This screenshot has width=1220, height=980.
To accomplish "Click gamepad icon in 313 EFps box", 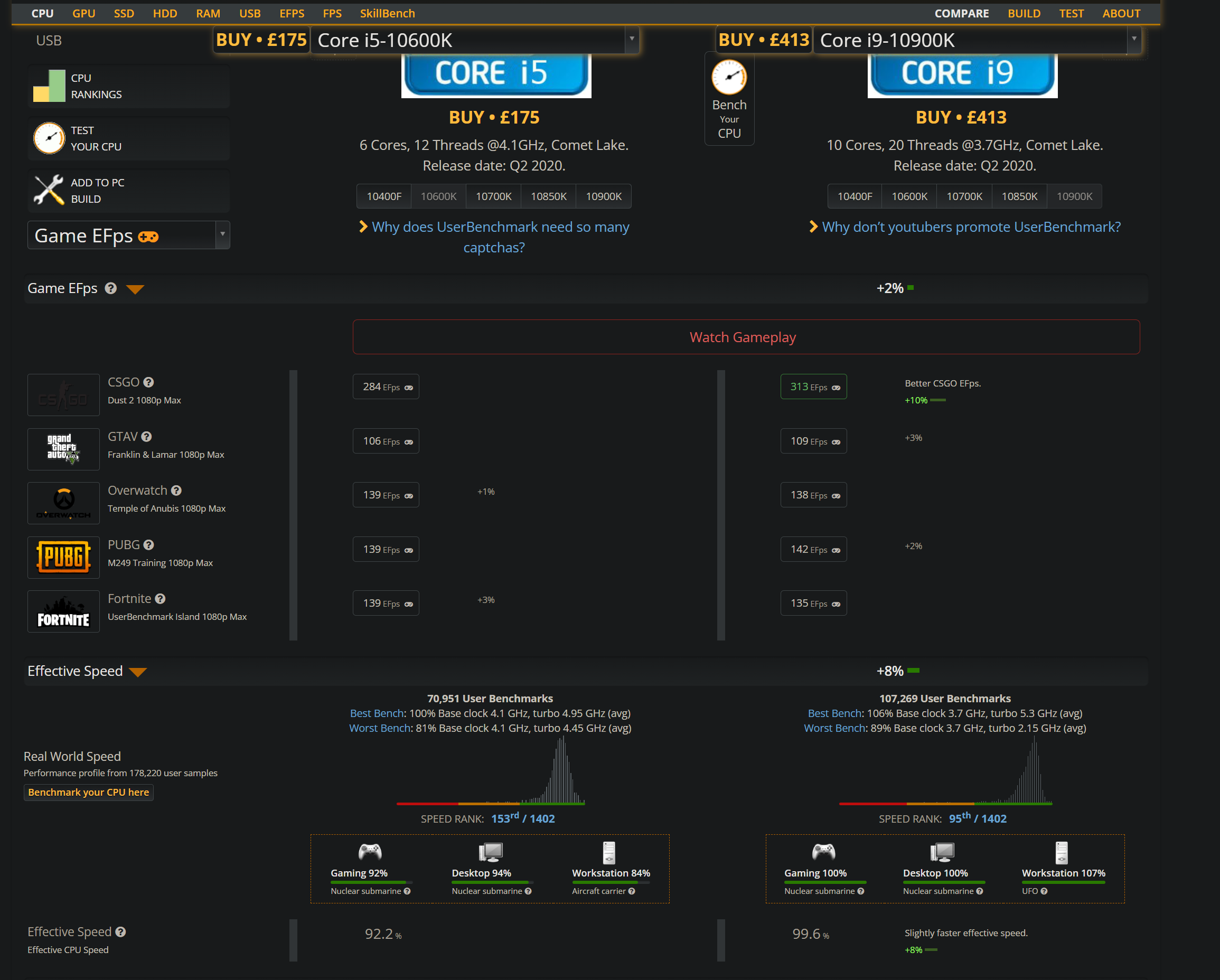I will (836, 388).
